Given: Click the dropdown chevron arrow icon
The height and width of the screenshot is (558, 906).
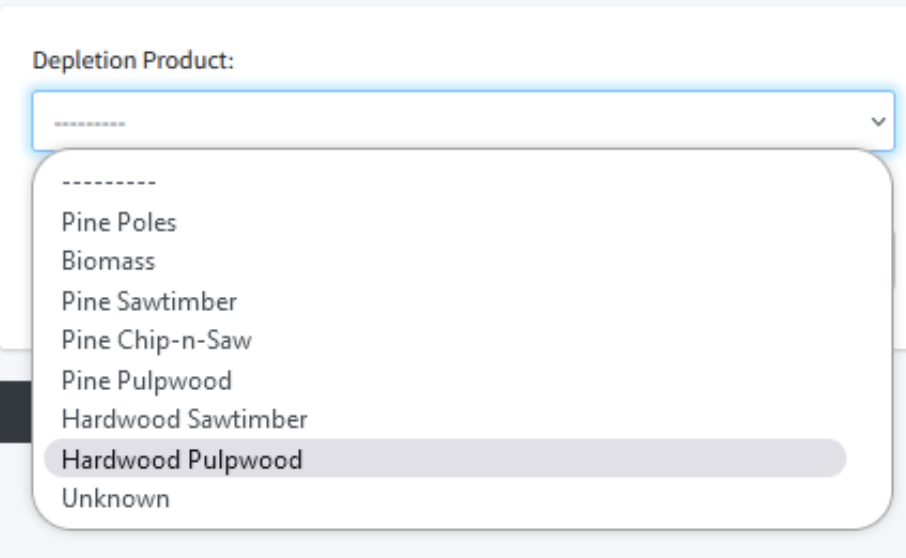Looking at the screenshot, I should click(878, 121).
